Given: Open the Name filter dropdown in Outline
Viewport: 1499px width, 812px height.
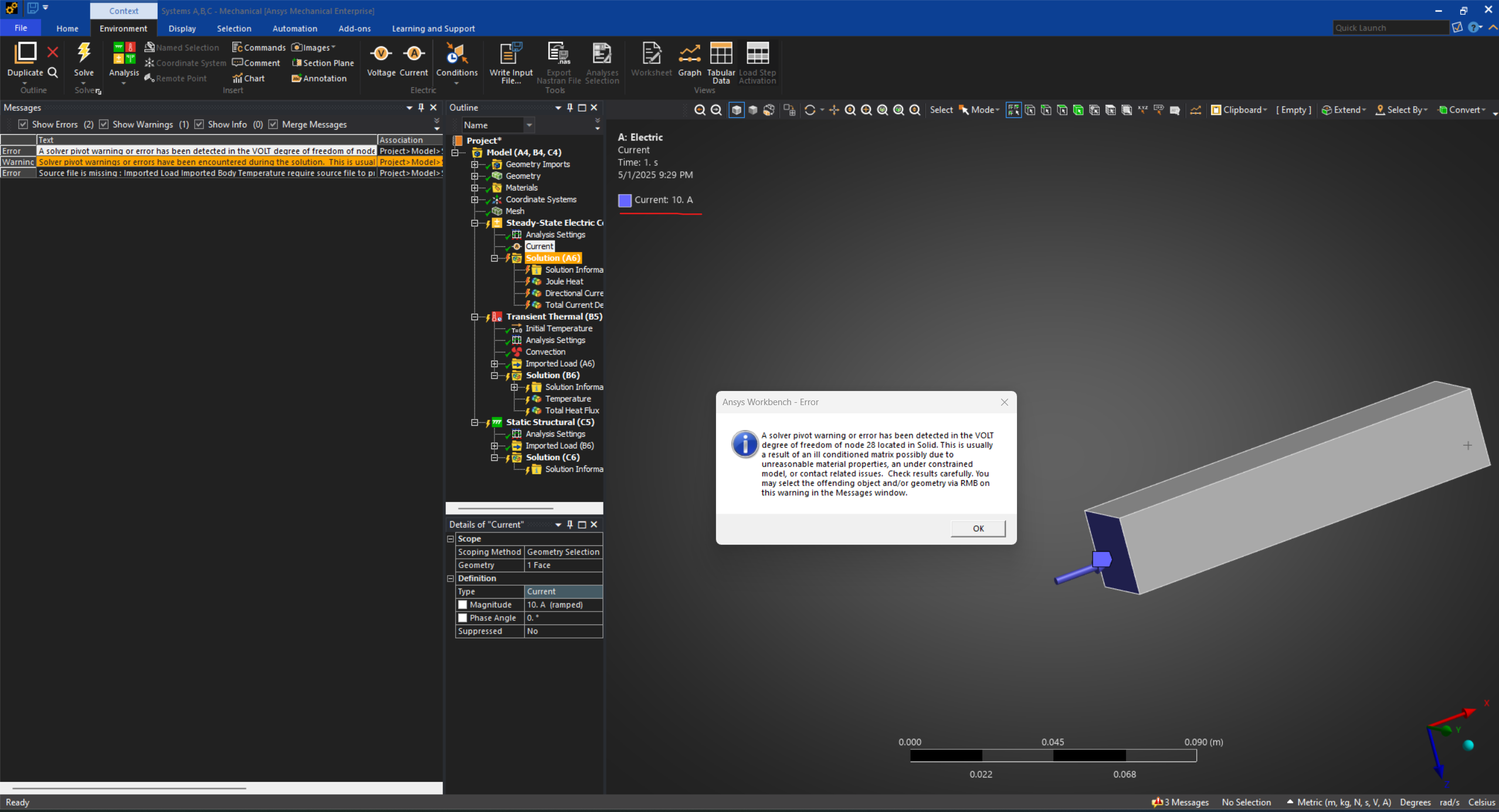Looking at the screenshot, I should pos(529,125).
